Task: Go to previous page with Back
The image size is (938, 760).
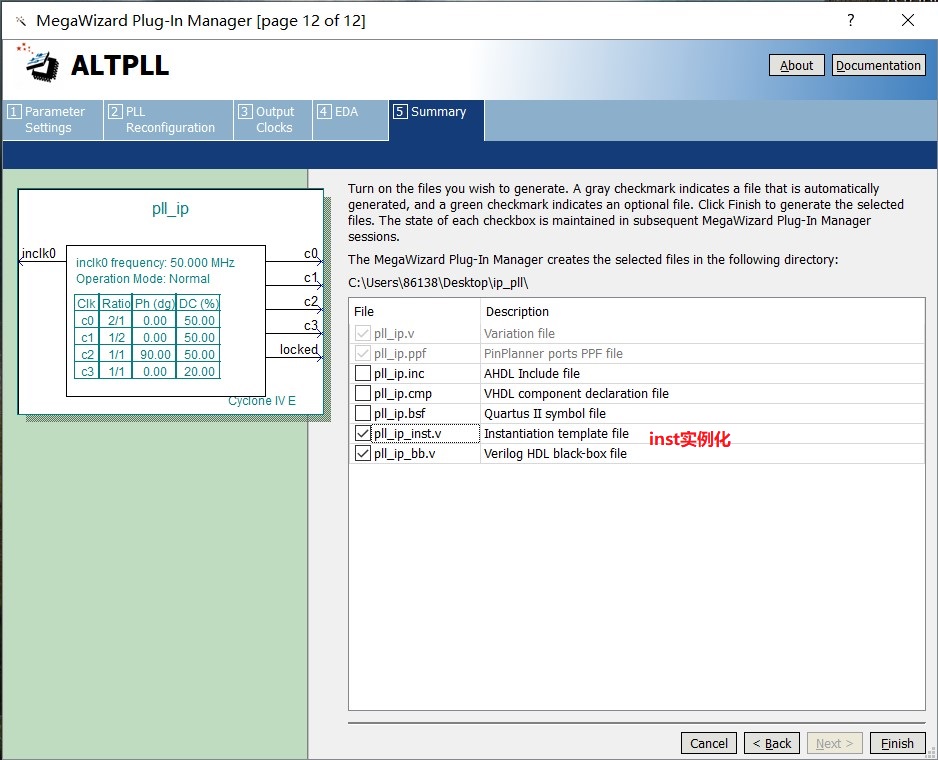Action: click(772, 743)
